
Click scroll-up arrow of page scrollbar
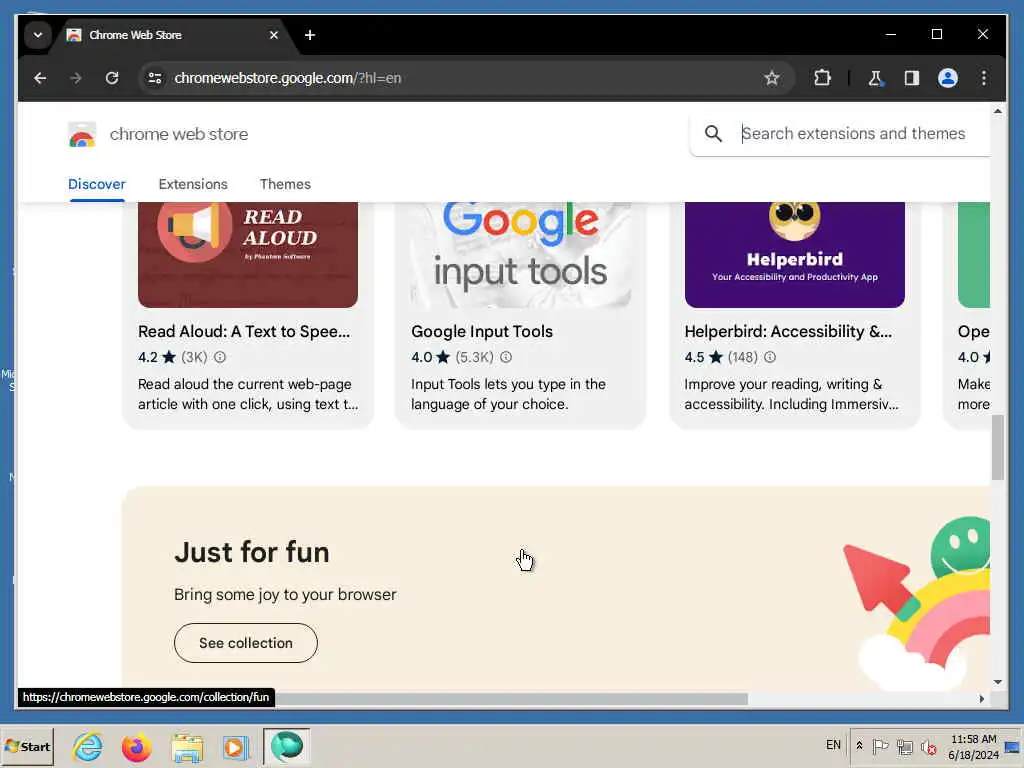pyautogui.click(x=997, y=111)
